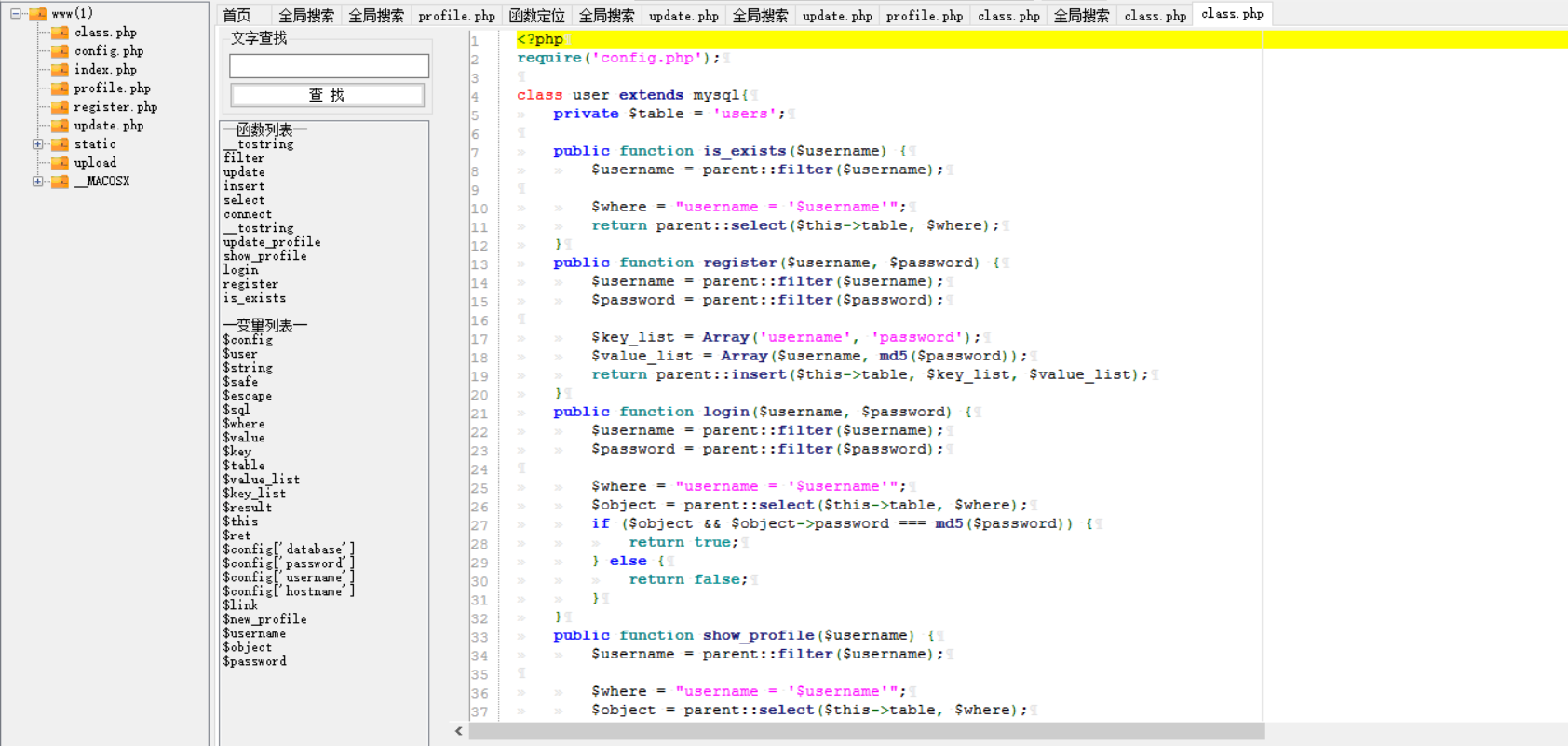Select $password in the variable list

[x=254, y=661]
